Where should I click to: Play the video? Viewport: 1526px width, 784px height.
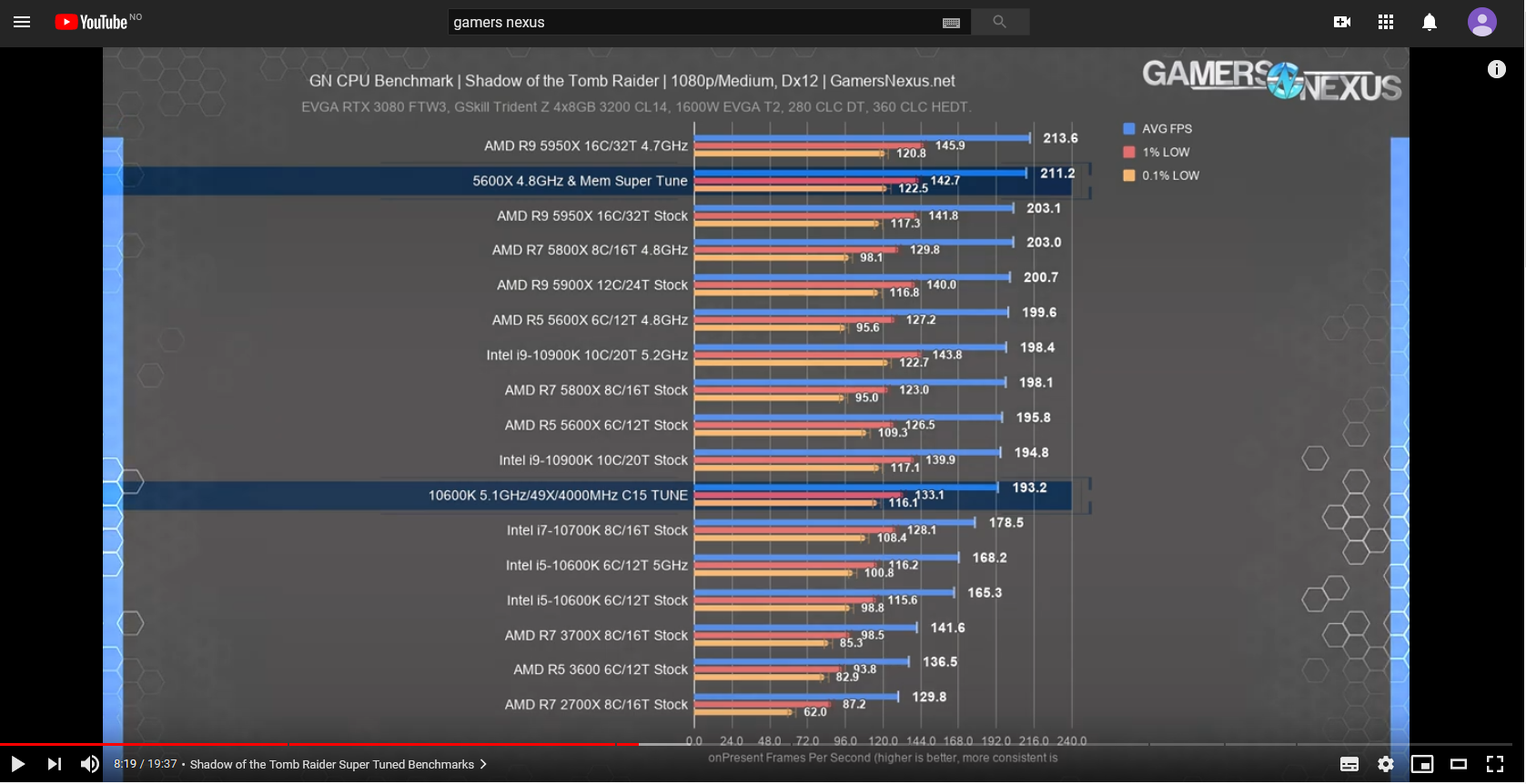(18, 764)
